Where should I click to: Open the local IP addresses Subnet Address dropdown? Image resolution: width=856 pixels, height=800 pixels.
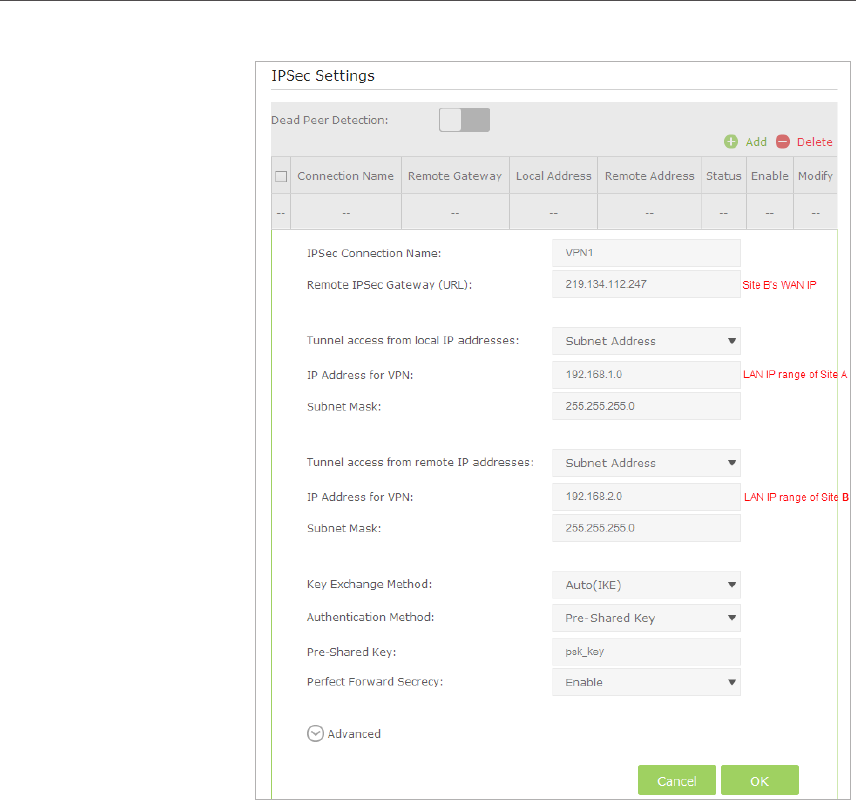[646, 341]
